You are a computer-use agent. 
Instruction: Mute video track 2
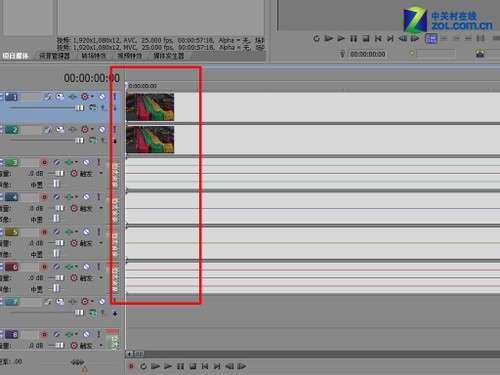coord(102,129)
